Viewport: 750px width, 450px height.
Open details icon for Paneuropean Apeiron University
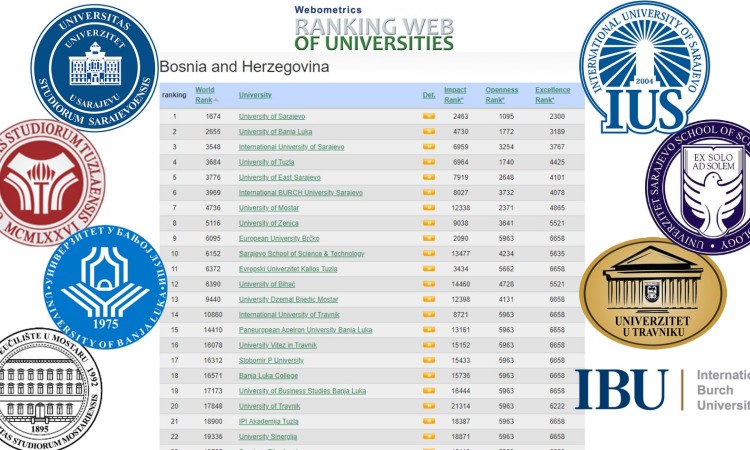tap(429, 330)
